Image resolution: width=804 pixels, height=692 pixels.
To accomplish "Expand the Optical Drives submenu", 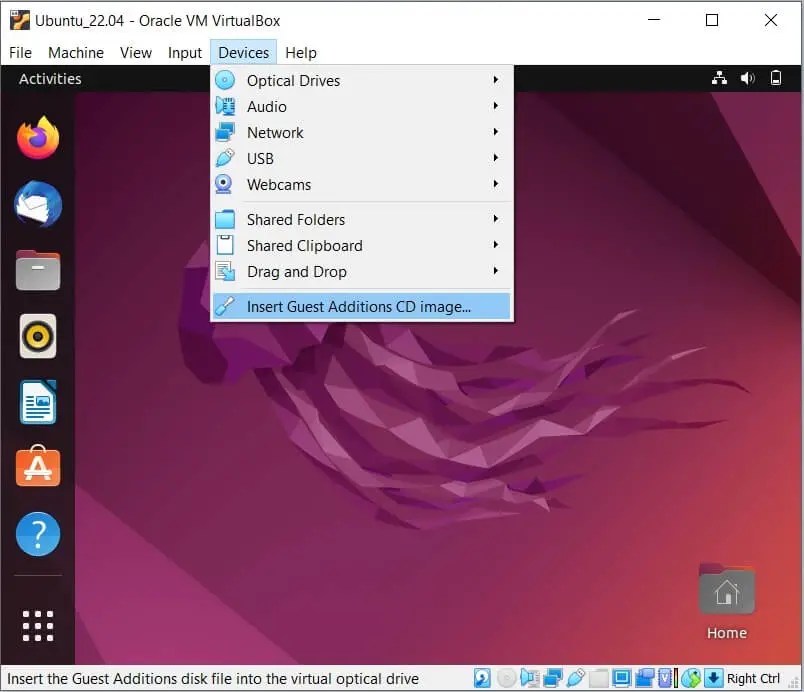I will 293,80.
